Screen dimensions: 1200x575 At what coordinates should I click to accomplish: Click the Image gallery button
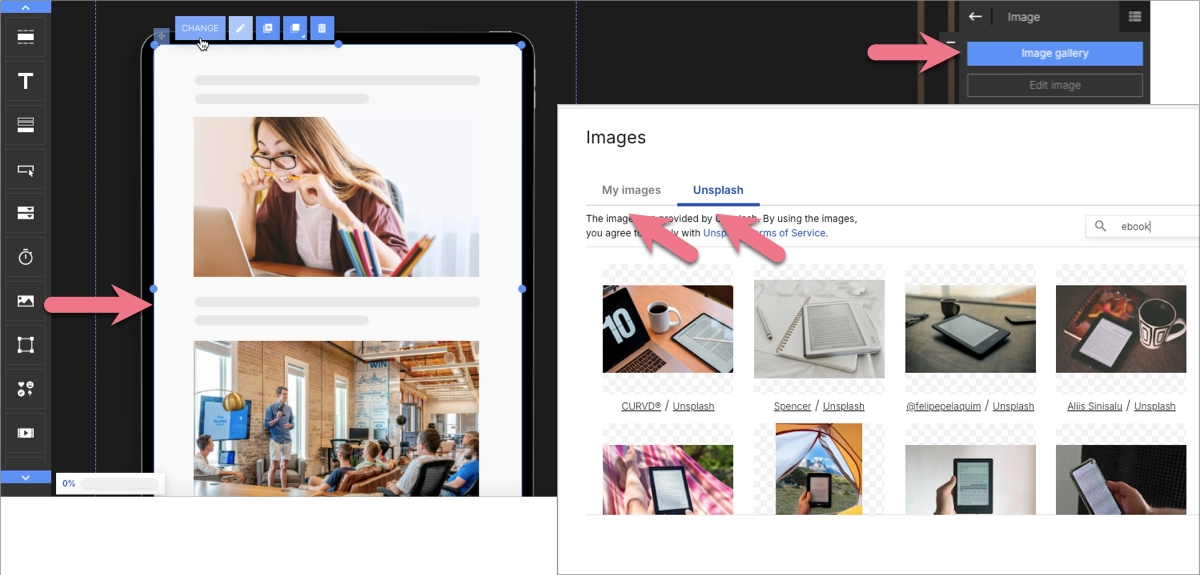coord(1054,54)
